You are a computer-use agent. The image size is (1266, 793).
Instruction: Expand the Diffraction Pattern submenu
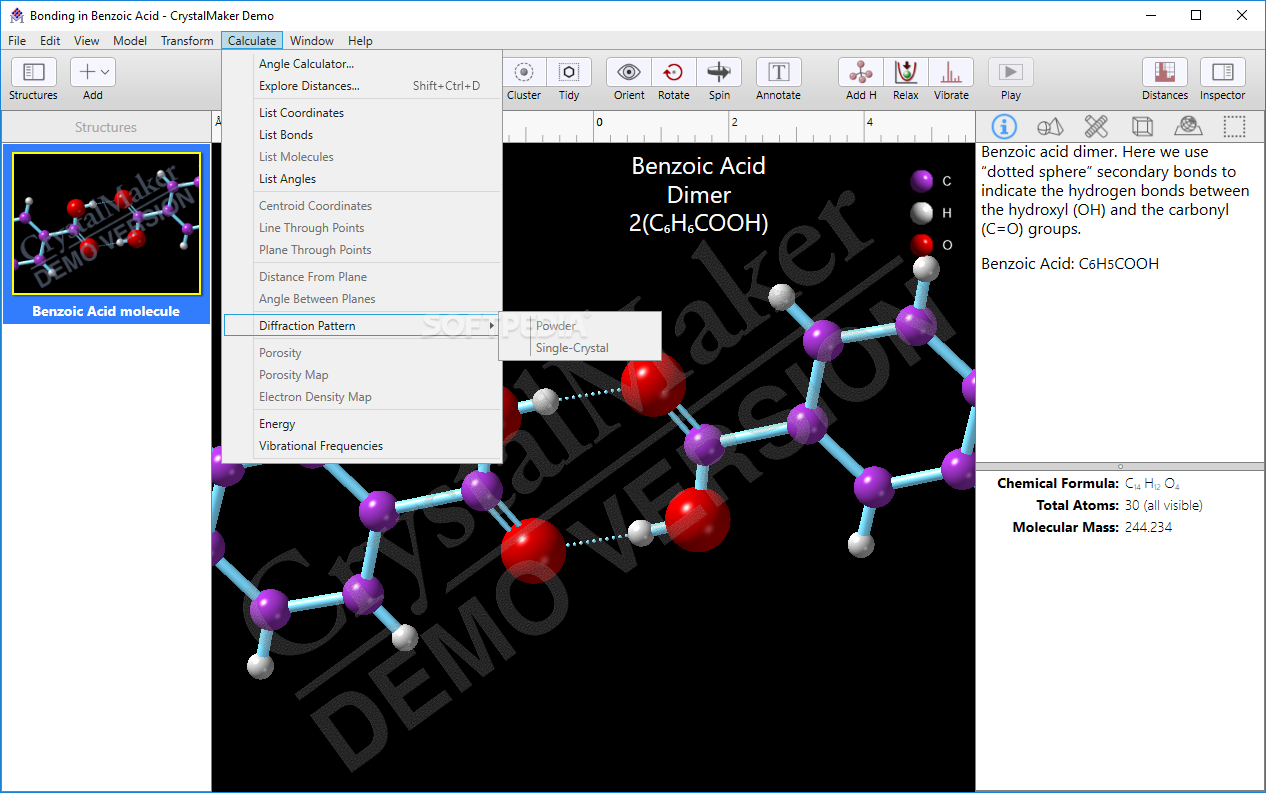tap(362, 326)
